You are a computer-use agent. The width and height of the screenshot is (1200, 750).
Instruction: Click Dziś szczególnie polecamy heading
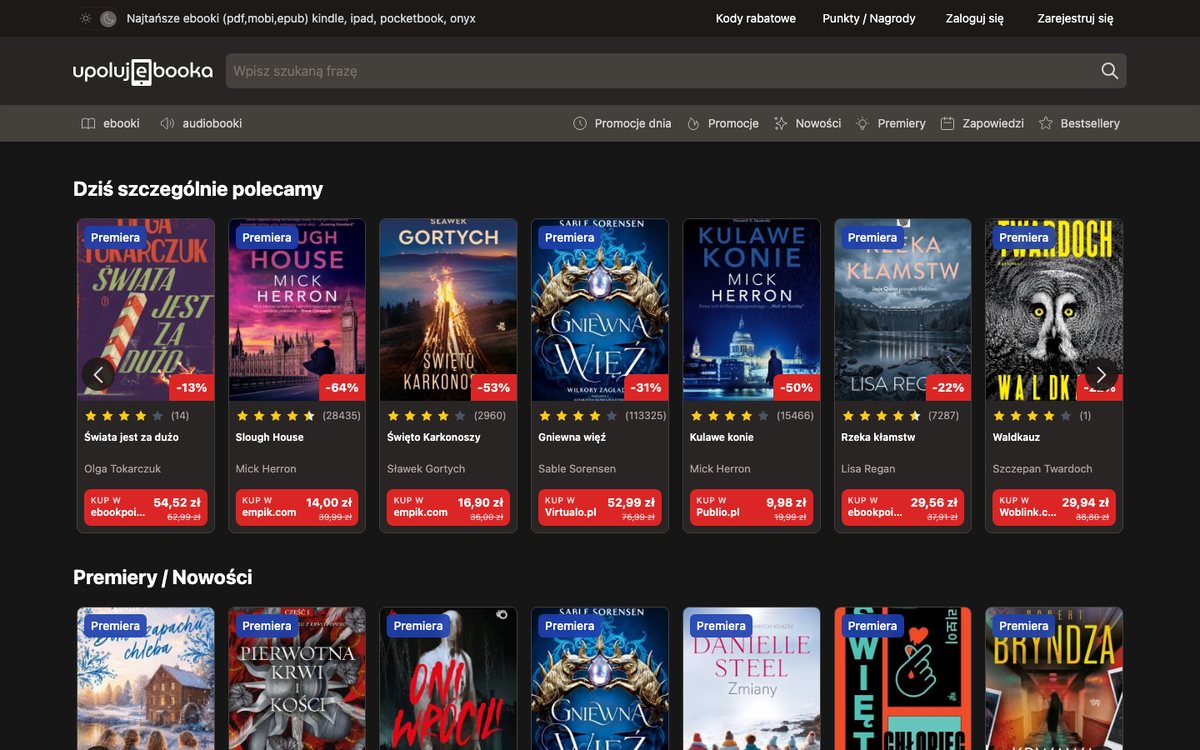click(198, 189)
